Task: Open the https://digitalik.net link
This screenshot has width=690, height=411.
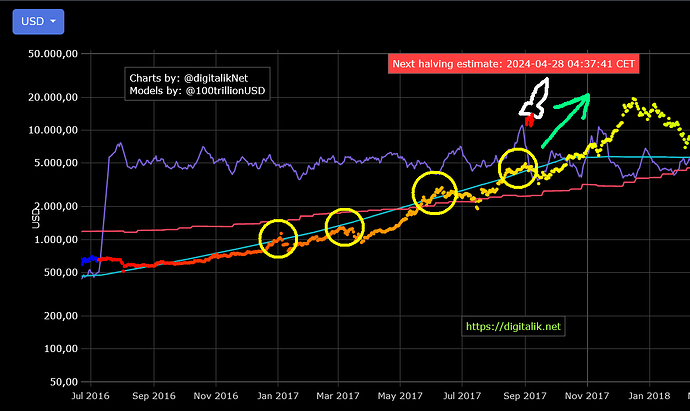Action: [x=515, y=326]
